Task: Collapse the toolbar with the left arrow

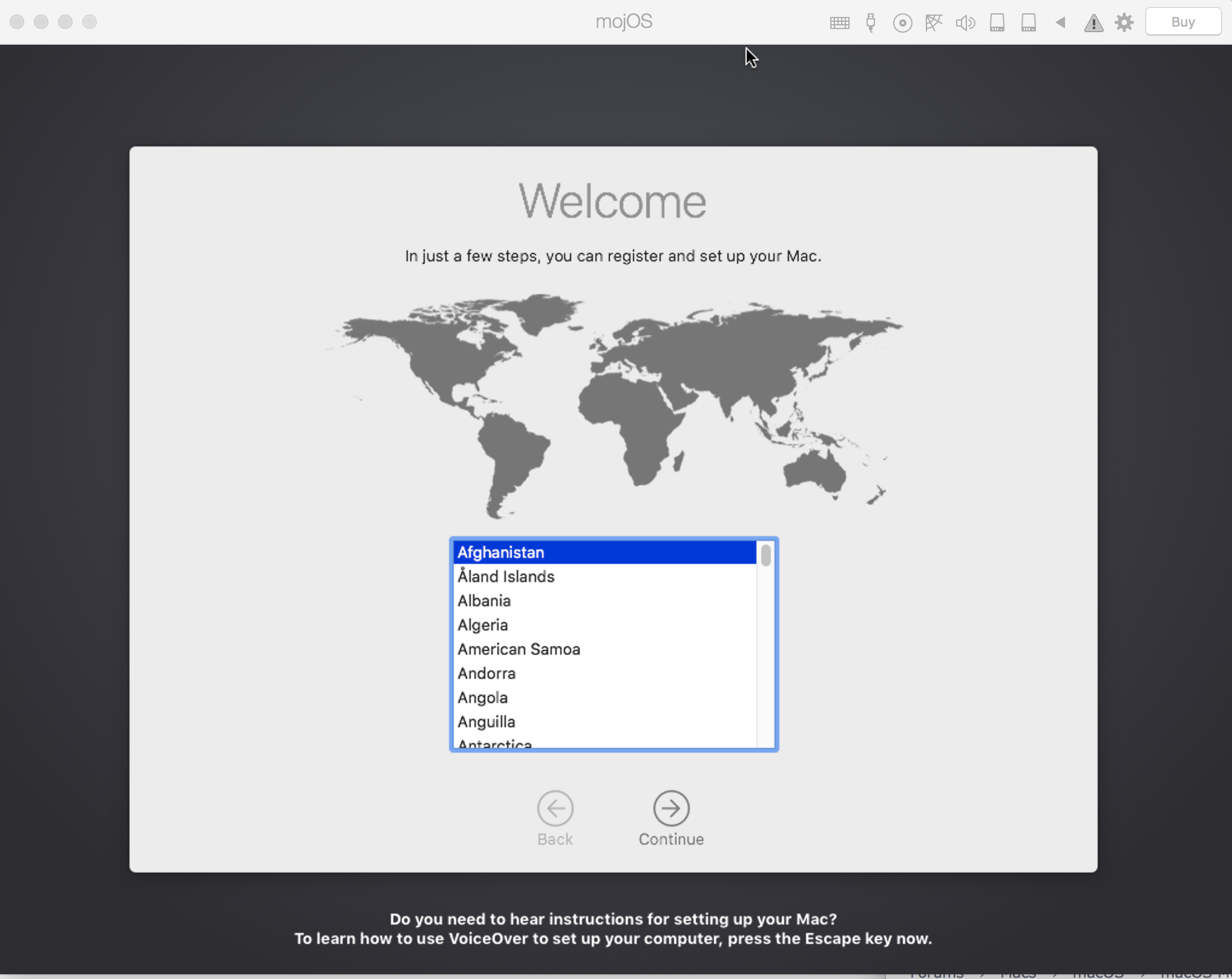Action: [1061, 22]
